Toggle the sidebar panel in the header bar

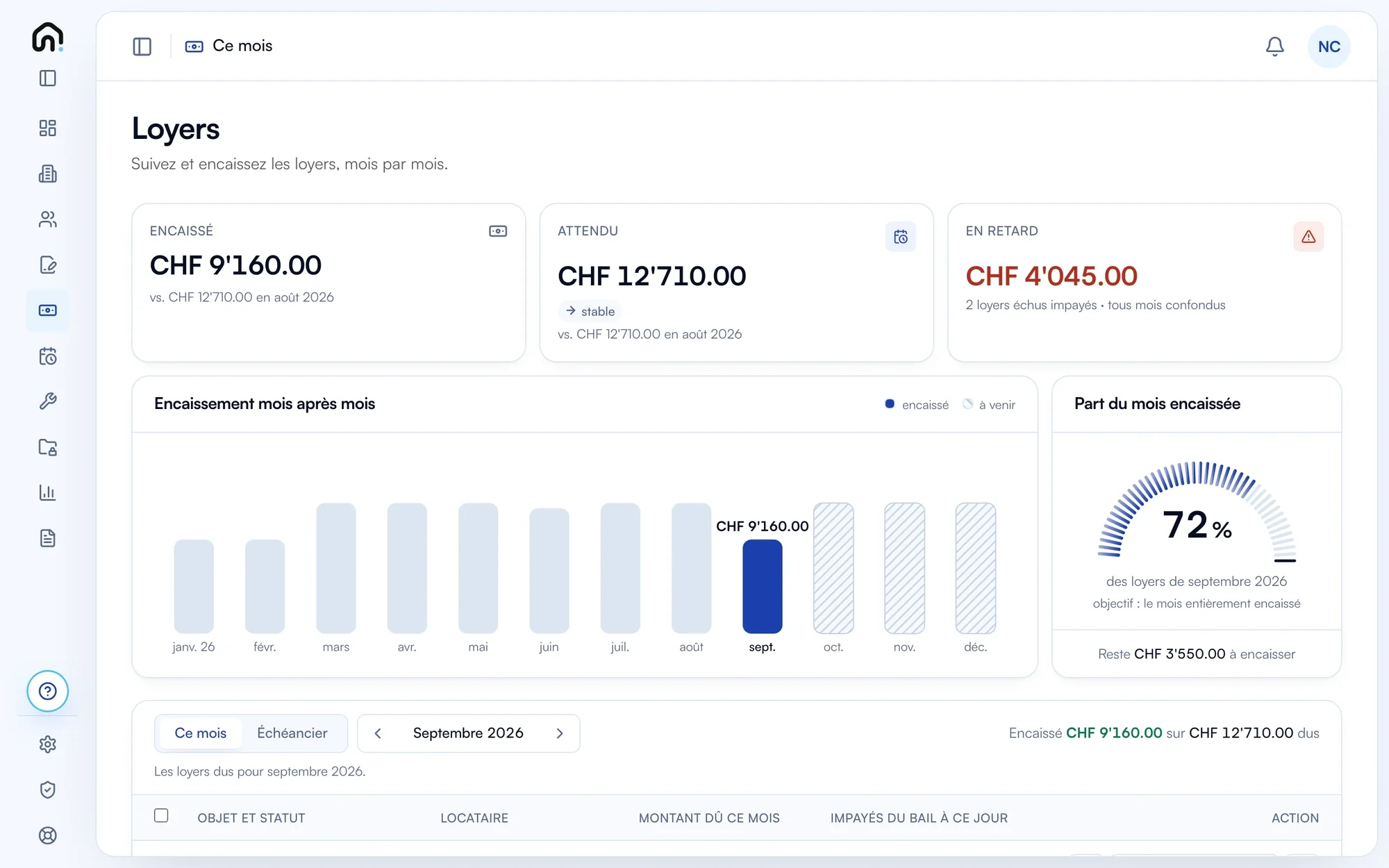(x=142, y=47)
